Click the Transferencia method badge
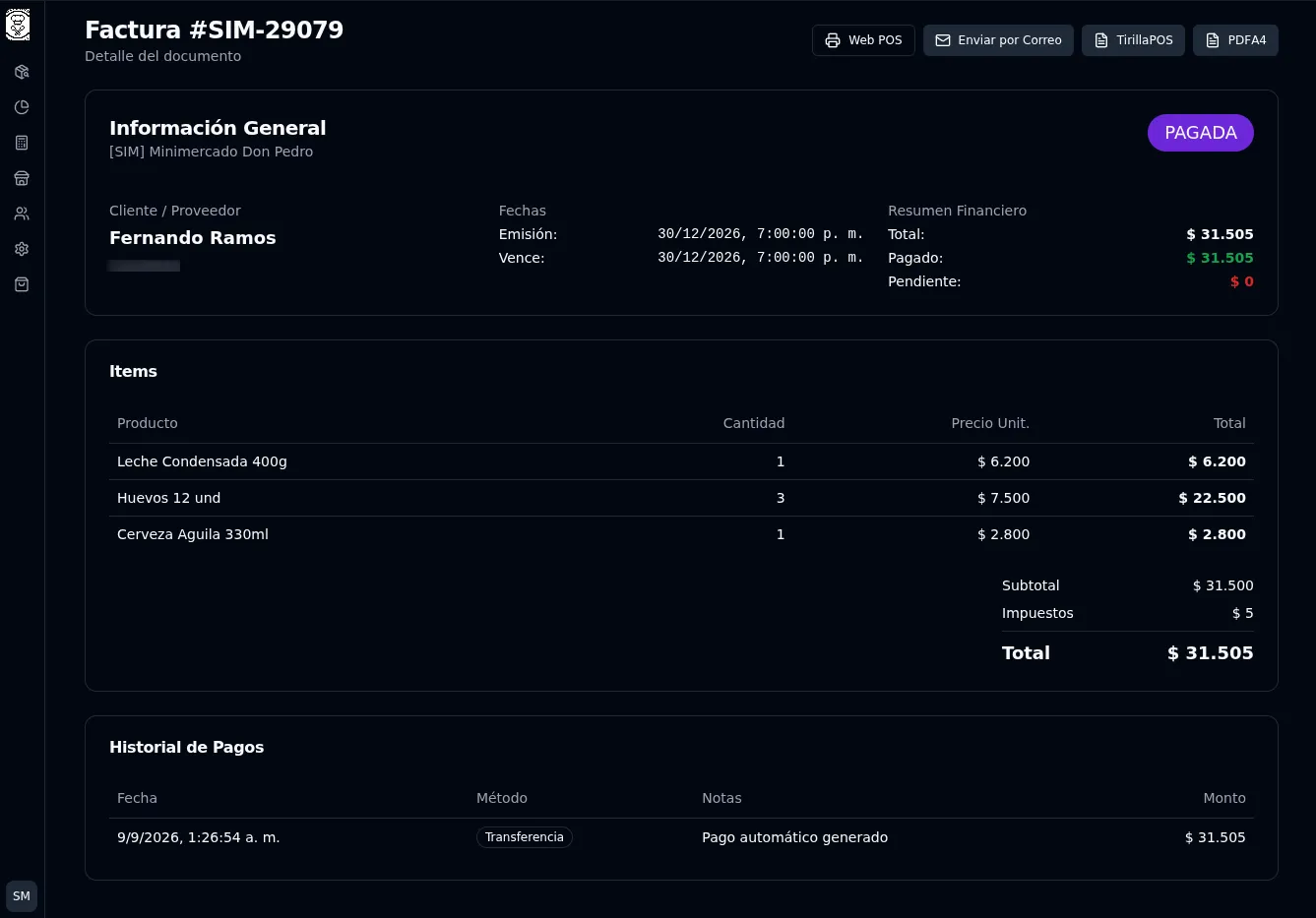 (525, 837)
